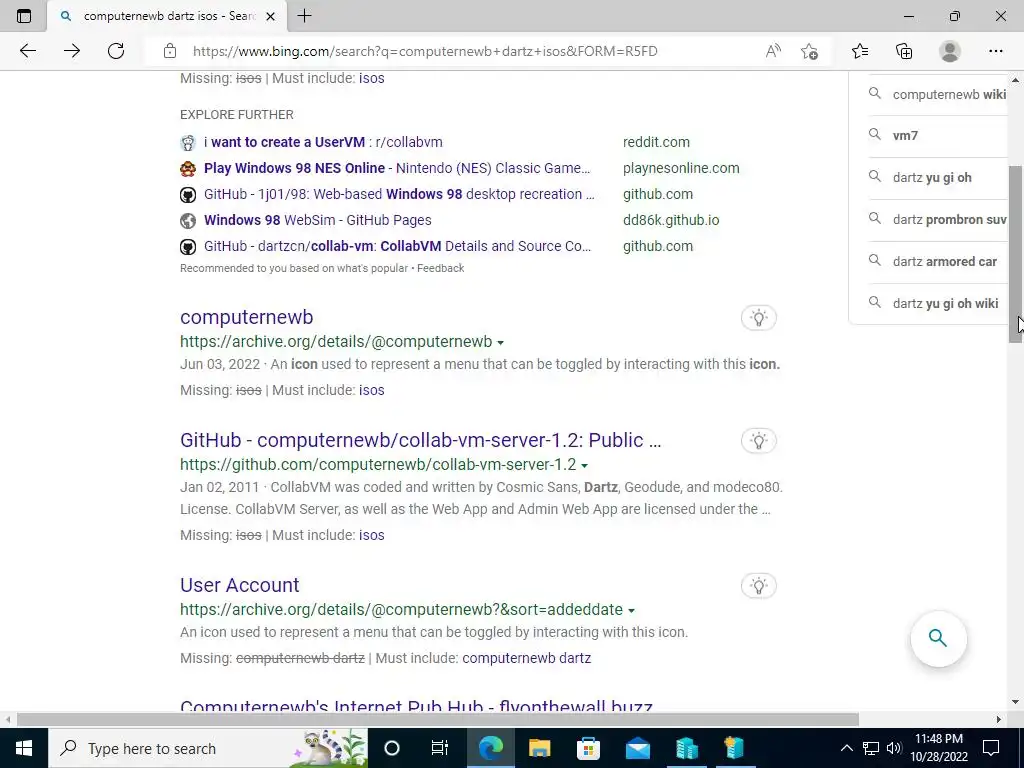1024x768 pixels.
Task: Select 'computernewb wiki' related search
Action: pos(949,95)
